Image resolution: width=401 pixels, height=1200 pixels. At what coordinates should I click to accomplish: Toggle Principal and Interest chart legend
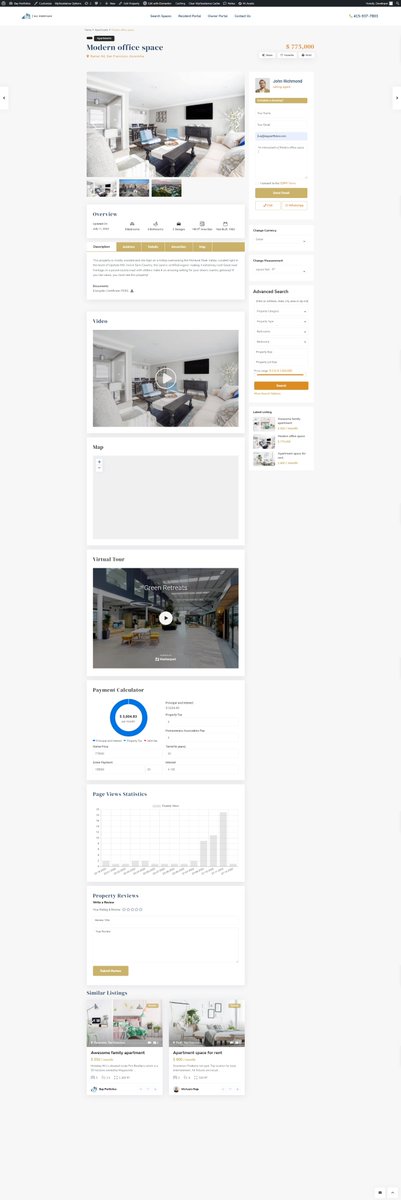(x=106, y=741)
